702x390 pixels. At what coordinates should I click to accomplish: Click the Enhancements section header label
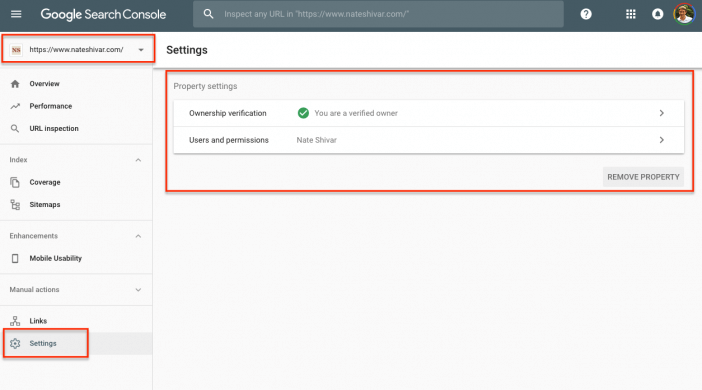34,236
